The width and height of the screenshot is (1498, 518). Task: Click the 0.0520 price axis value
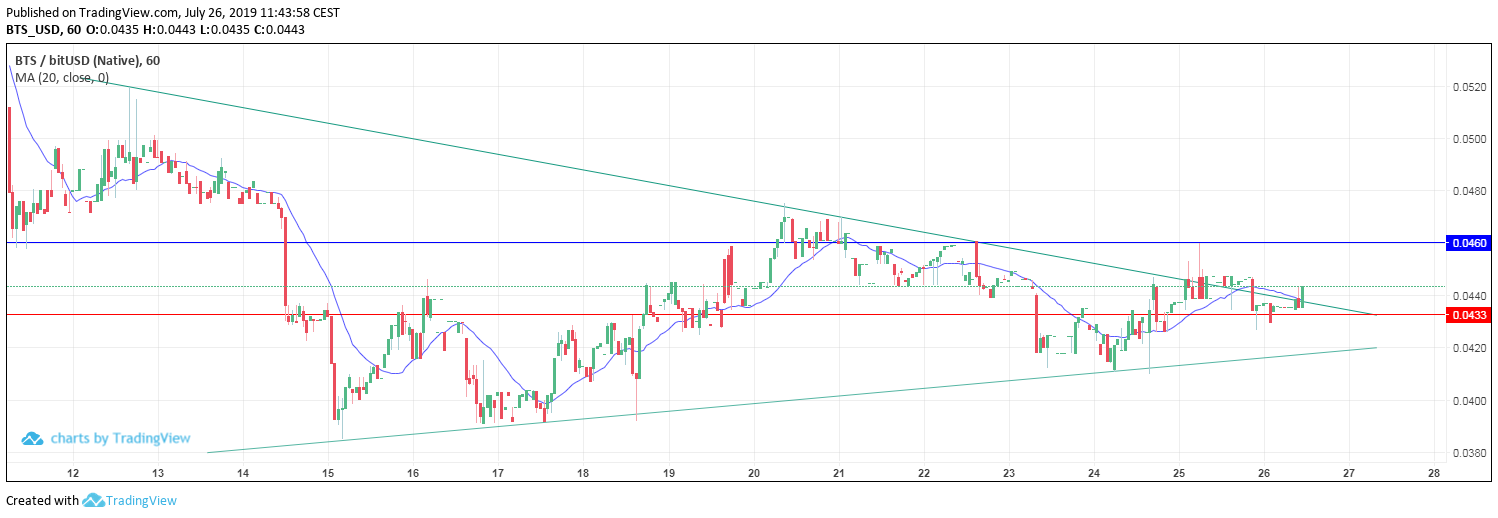(1467, 87)
